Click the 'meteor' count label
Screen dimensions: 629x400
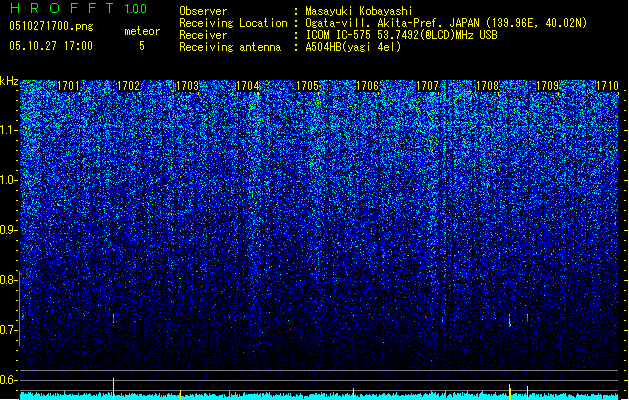pyautogui.click(x=142, y=31)
